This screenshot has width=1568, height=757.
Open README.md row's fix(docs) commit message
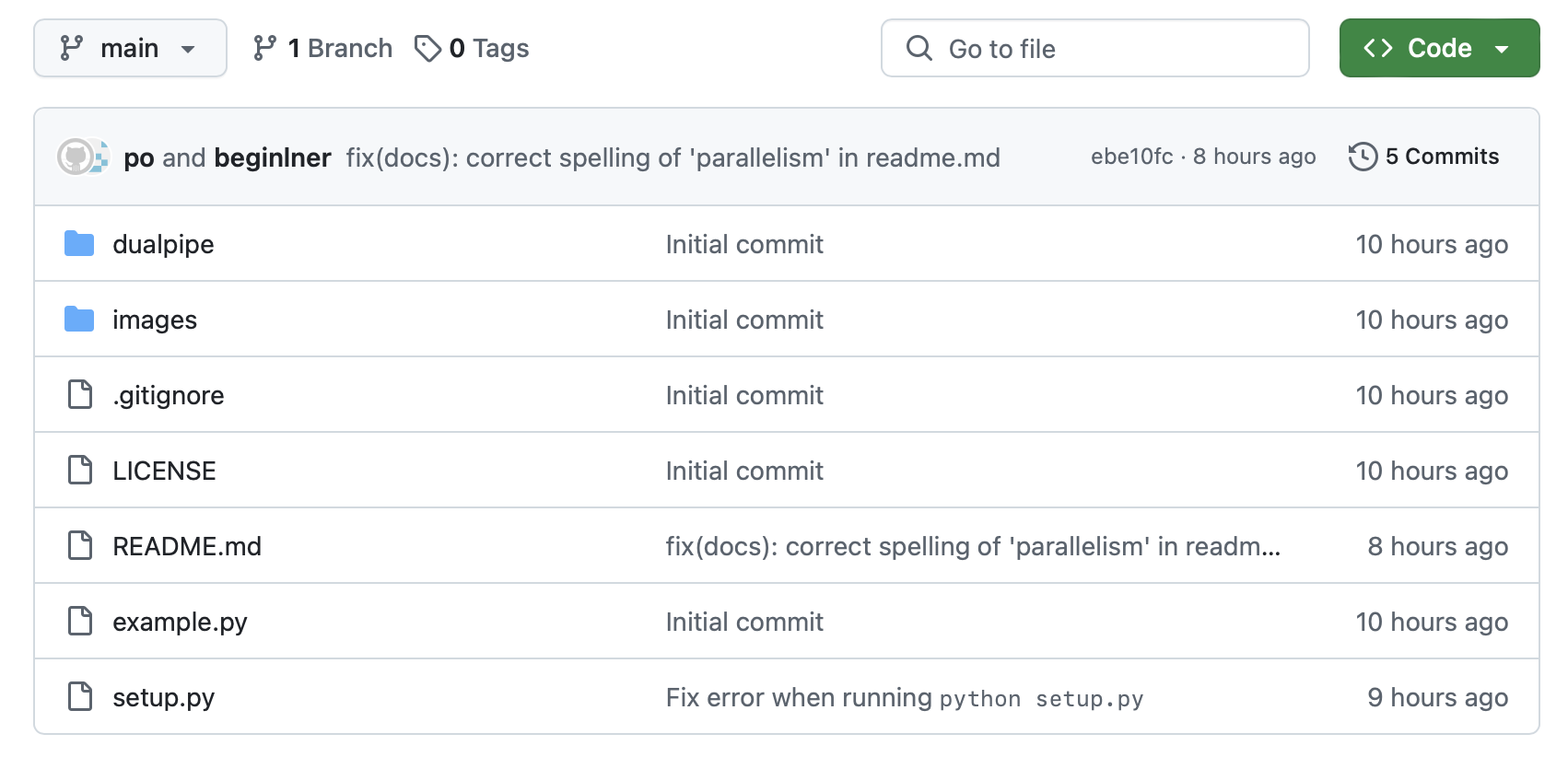coord(973,546)
